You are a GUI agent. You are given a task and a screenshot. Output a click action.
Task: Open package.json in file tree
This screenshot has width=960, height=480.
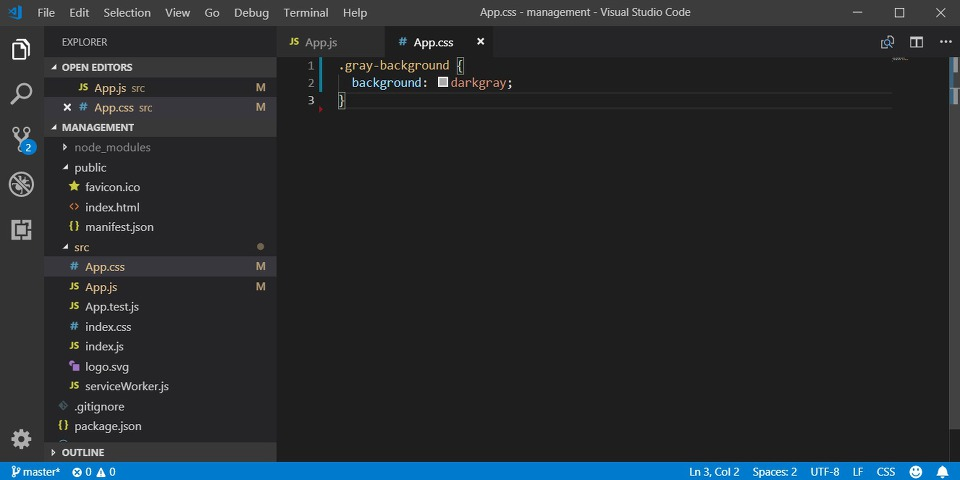[107, 426]
